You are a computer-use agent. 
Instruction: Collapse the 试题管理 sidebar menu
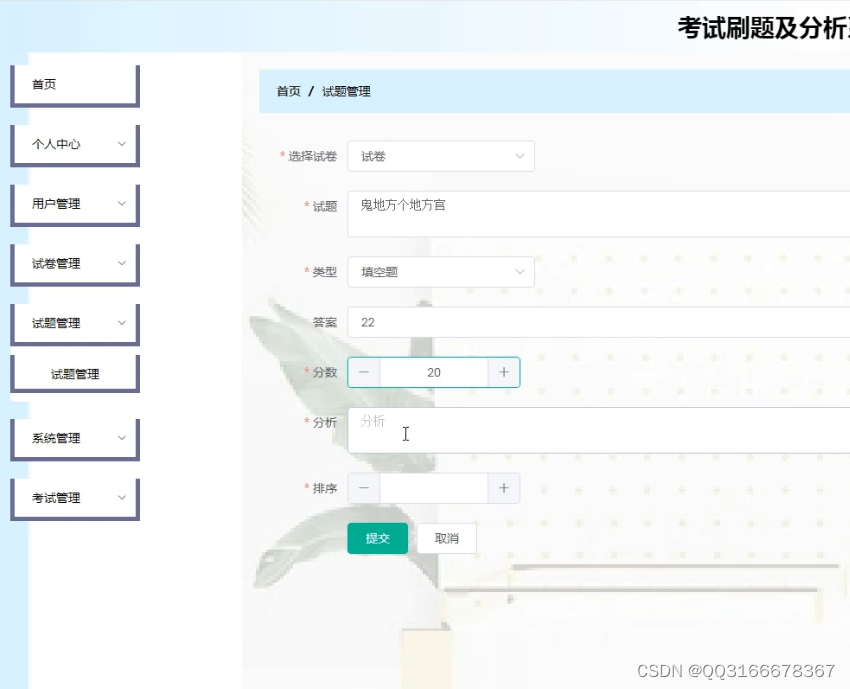74,322
